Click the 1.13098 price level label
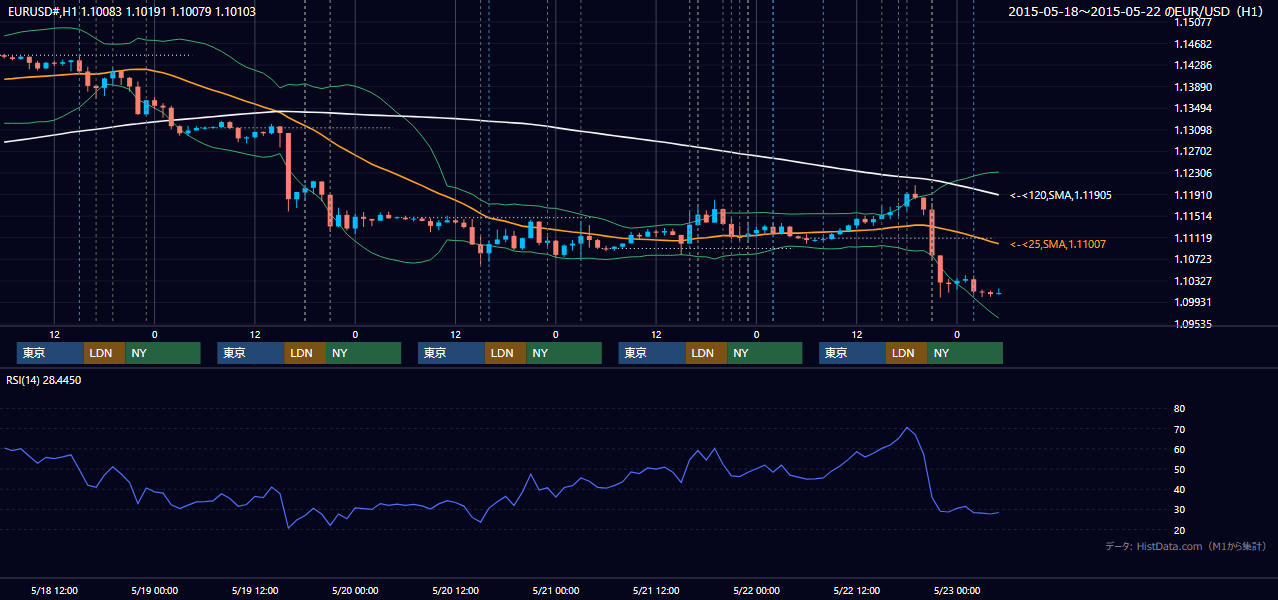The image size is (1278, 600). [1192, 130]
